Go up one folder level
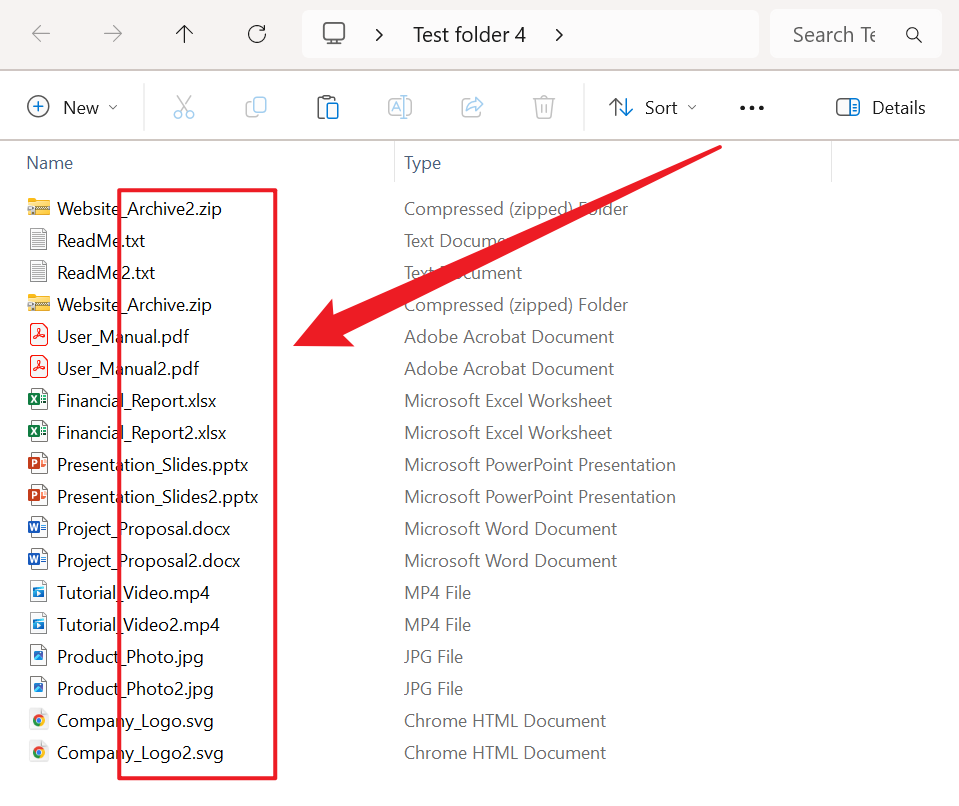The width and height of the screenshot is (959, 806). pos(184,35)
